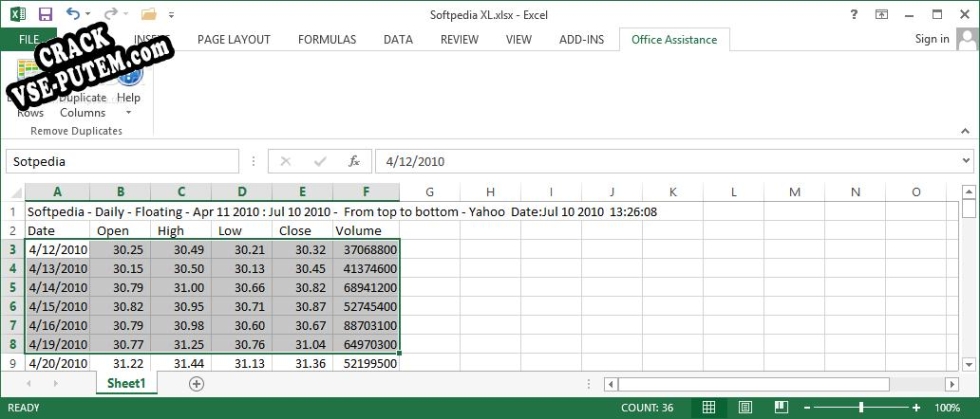Click the Insert Function fx icon
The image size is (980, 419).
[x=353, y=161]
